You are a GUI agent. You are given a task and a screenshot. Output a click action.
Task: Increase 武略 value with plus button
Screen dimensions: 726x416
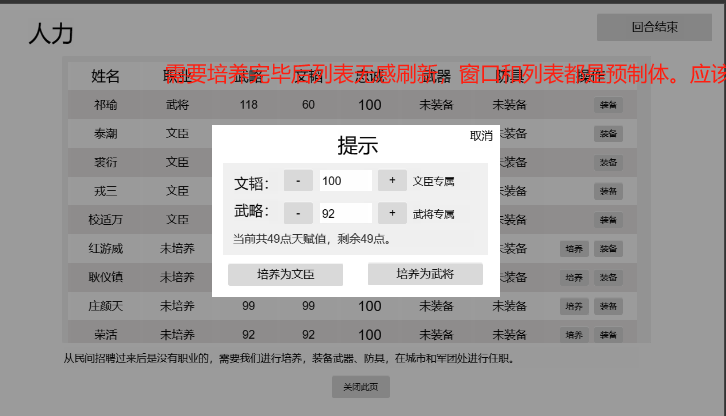pyautogui.click(x=392, y=213)
